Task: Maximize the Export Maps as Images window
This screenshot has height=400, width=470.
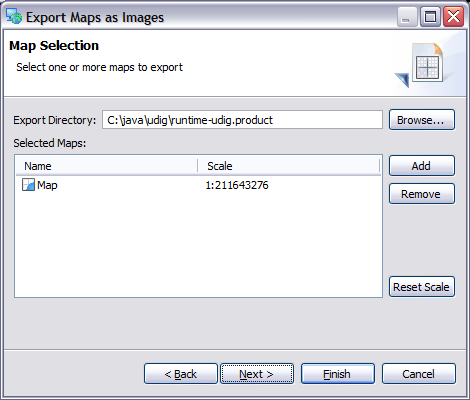Action: click(x=430, y=16)
